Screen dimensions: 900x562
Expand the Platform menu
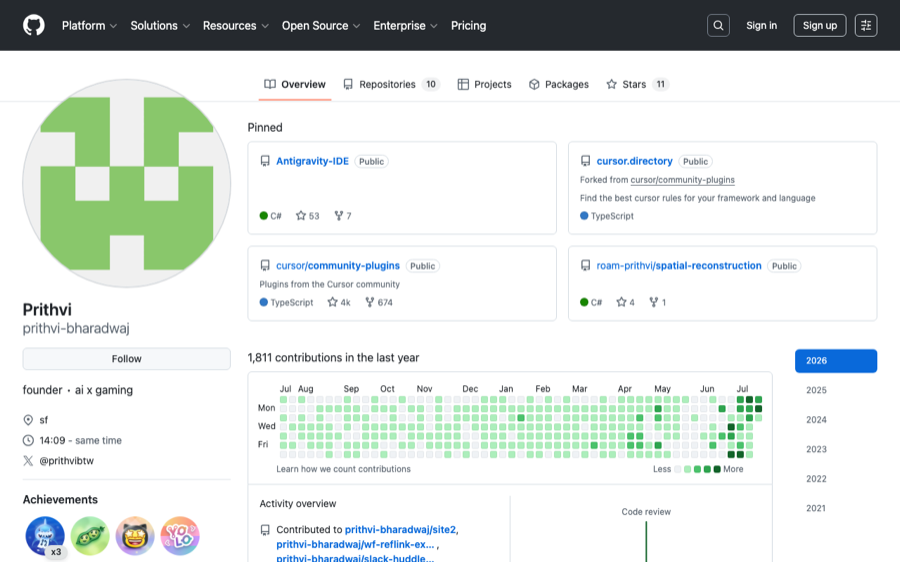coord(89,25)
